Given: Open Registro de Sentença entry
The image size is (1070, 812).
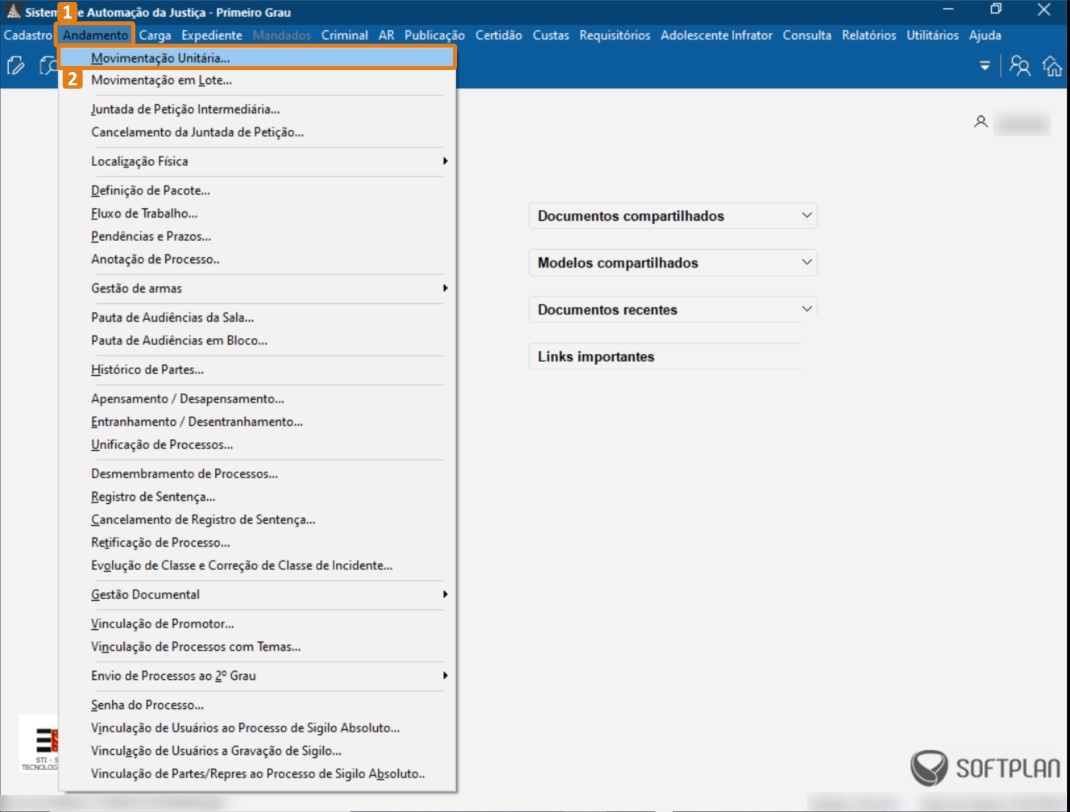Looking at the screenshot, I should pos(257,497).
